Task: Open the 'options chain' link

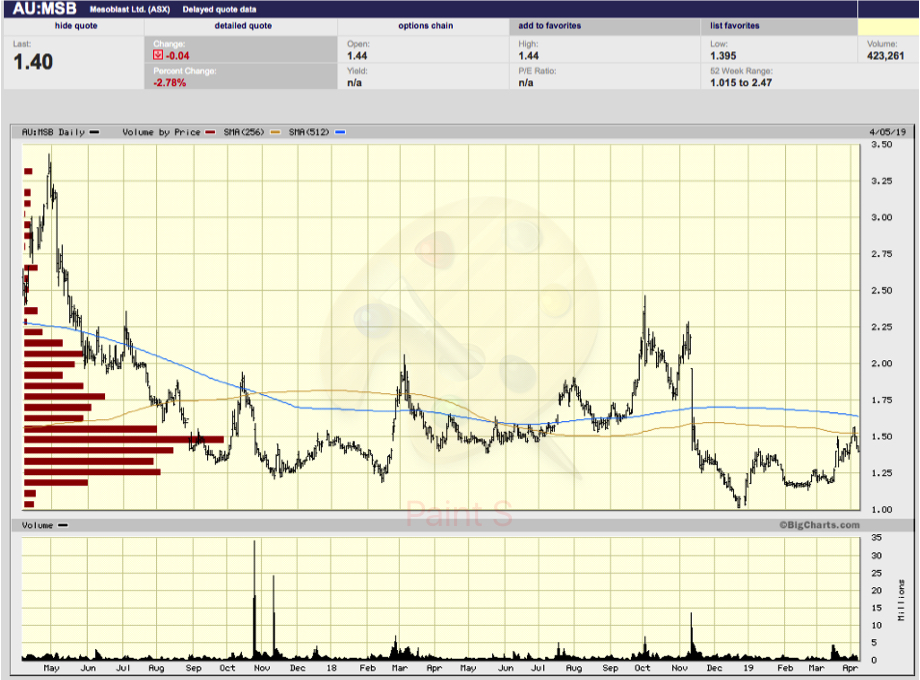Action: 425,26
